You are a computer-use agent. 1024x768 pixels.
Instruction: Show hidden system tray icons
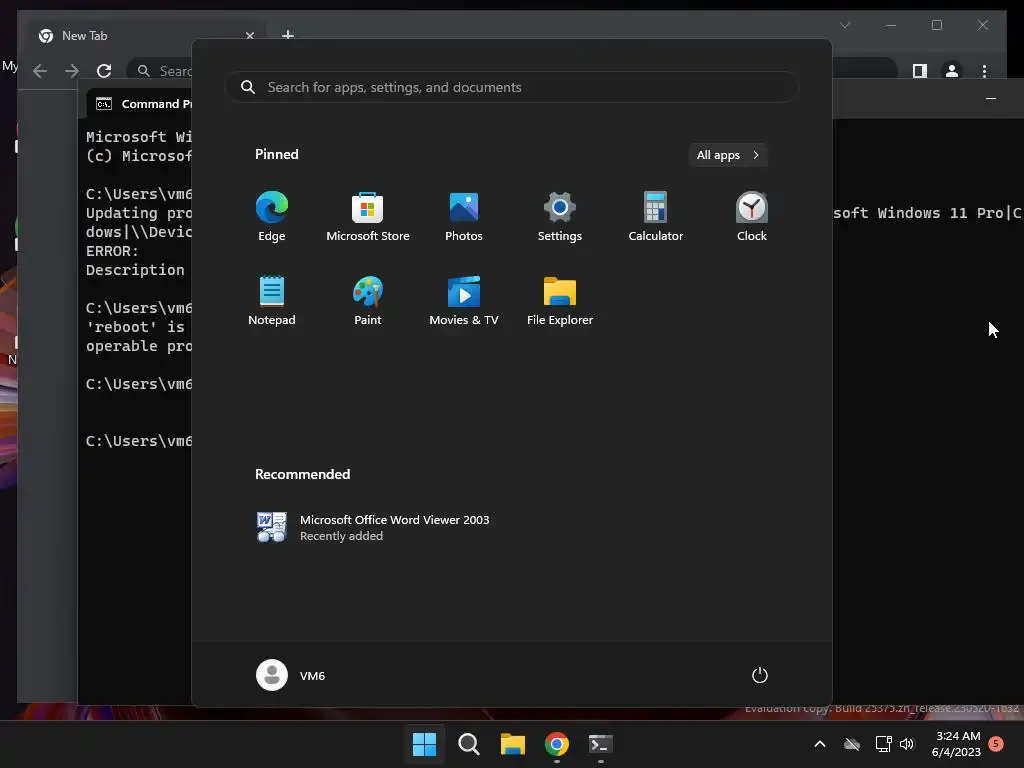point(820,744)
